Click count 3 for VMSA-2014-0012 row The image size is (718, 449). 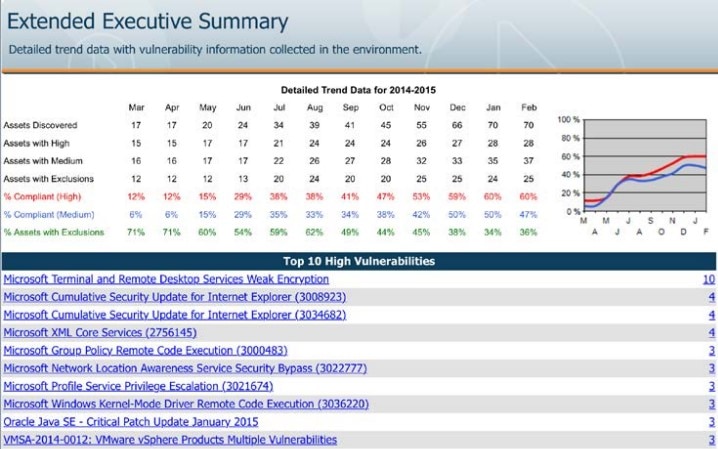712,440
